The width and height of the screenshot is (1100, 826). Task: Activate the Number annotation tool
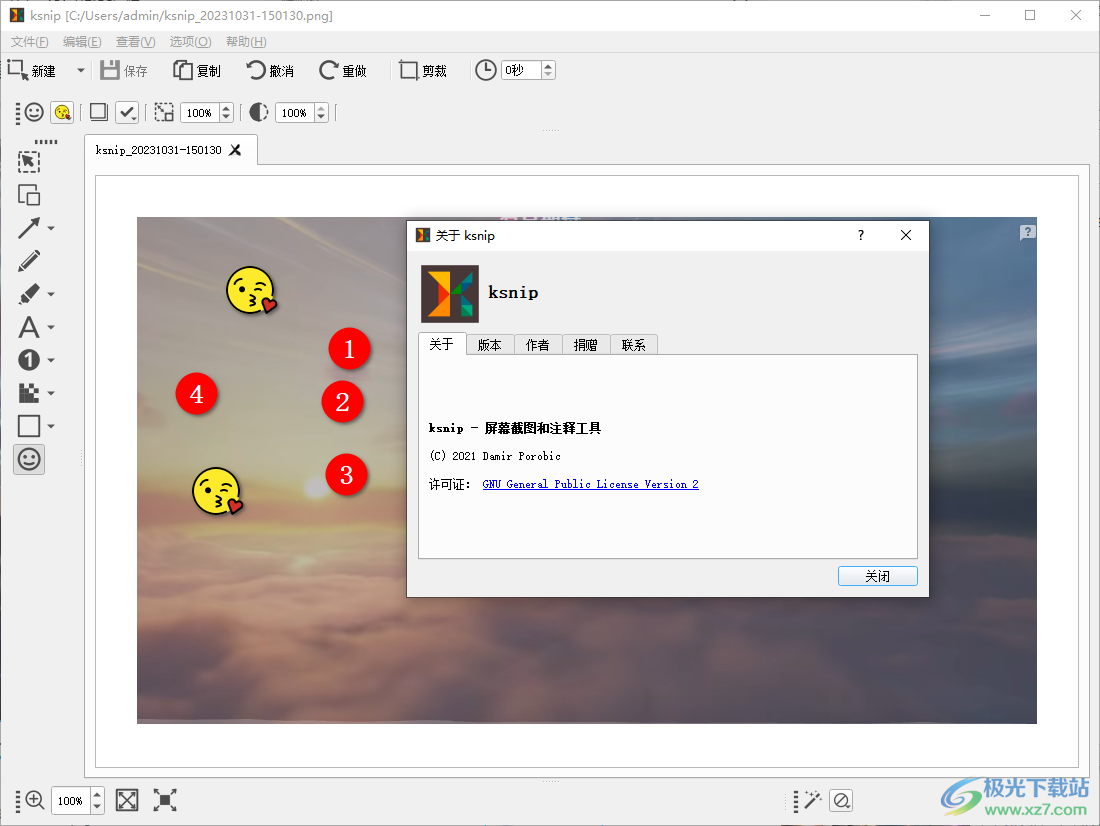pos(29,360)
